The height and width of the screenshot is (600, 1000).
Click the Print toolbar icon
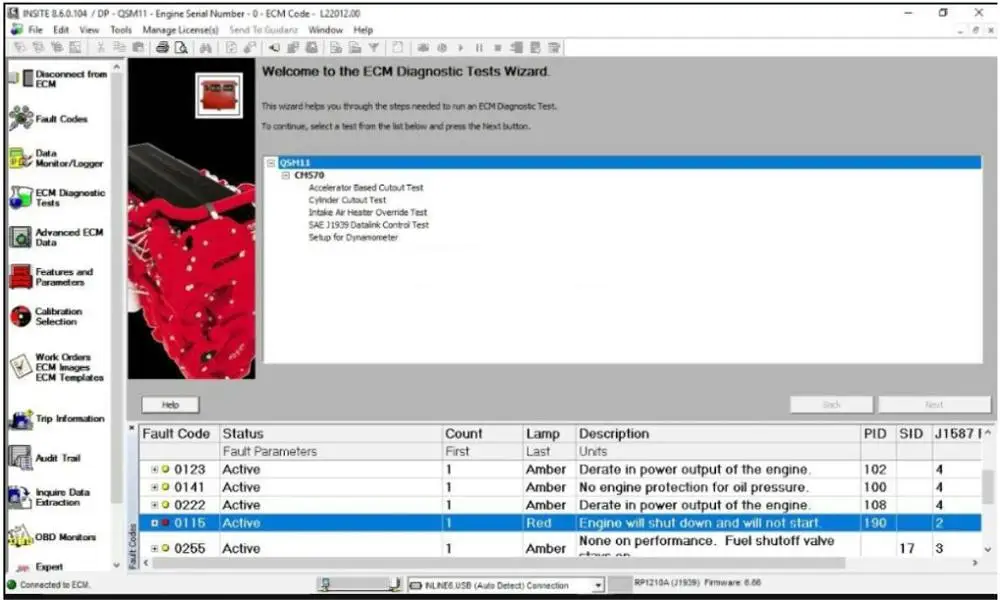click(163, 48)
